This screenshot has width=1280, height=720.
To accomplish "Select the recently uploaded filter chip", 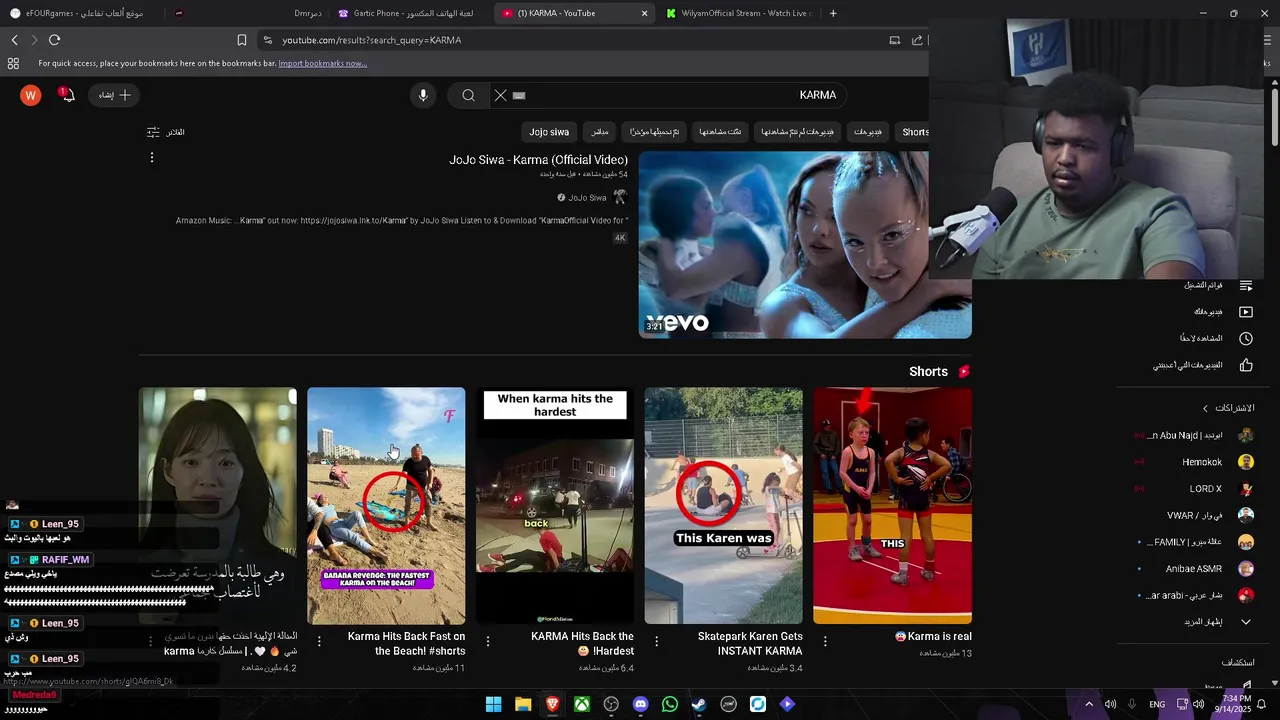I will (654, 132).
